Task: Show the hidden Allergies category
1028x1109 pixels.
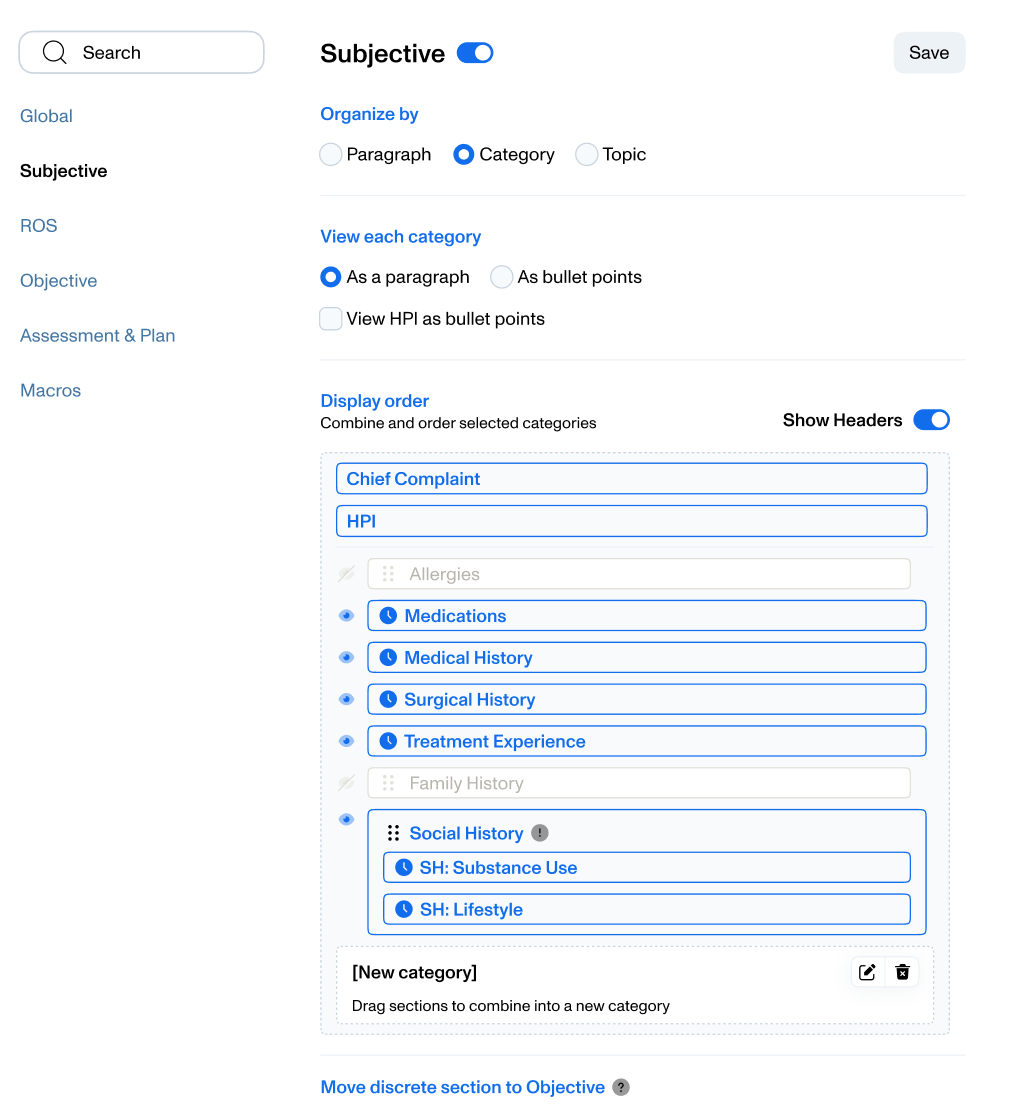Action: [346, 574]
